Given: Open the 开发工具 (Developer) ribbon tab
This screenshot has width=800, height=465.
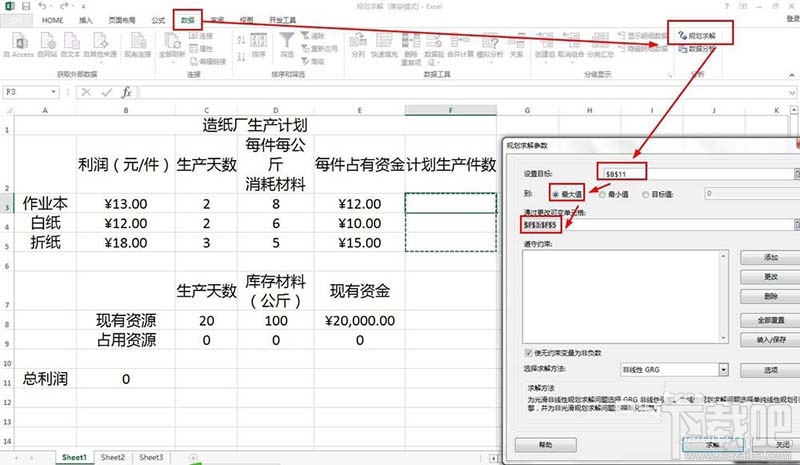Looking at the screenshot, I should [x=283, y=20].
